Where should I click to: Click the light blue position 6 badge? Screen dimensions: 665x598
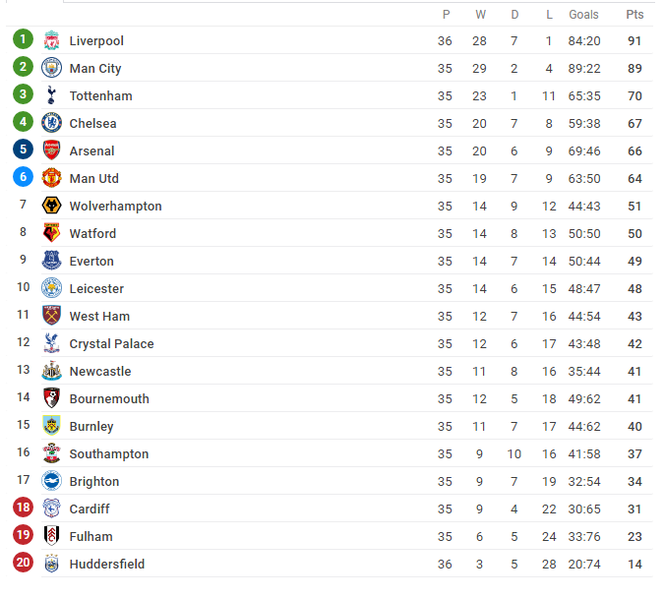pos(23,177)
